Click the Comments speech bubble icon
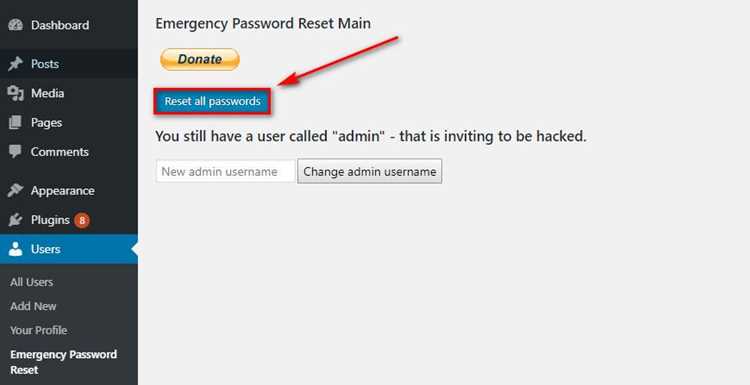The height and width of the screenshot is (385, 750). pyautogui.click(x=15, y=152)
